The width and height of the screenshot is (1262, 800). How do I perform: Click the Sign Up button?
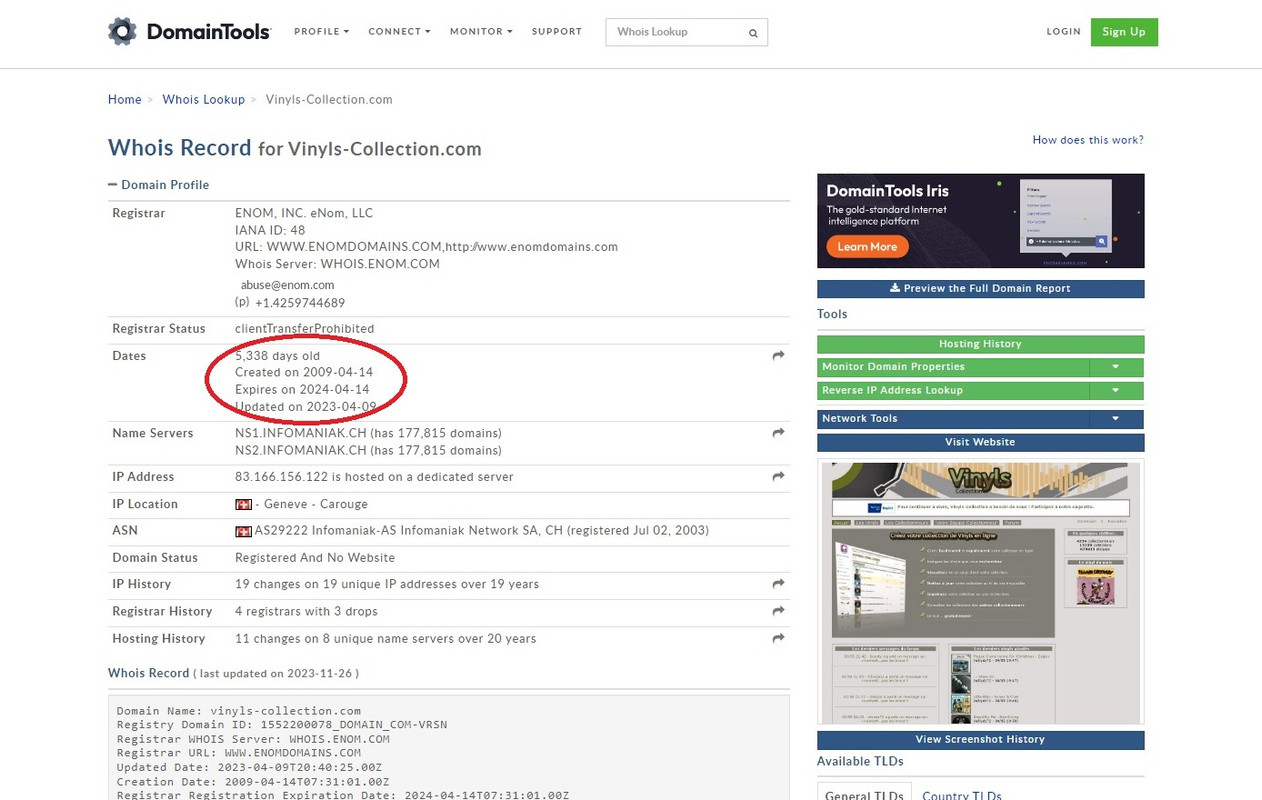tap(1124, 32)
